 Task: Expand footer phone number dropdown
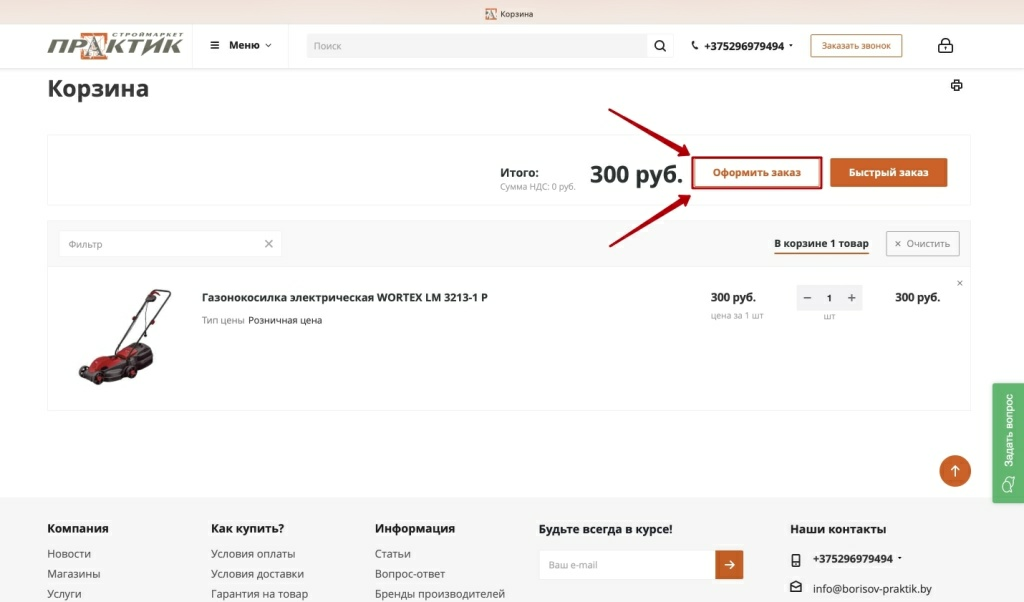[900, 559]
